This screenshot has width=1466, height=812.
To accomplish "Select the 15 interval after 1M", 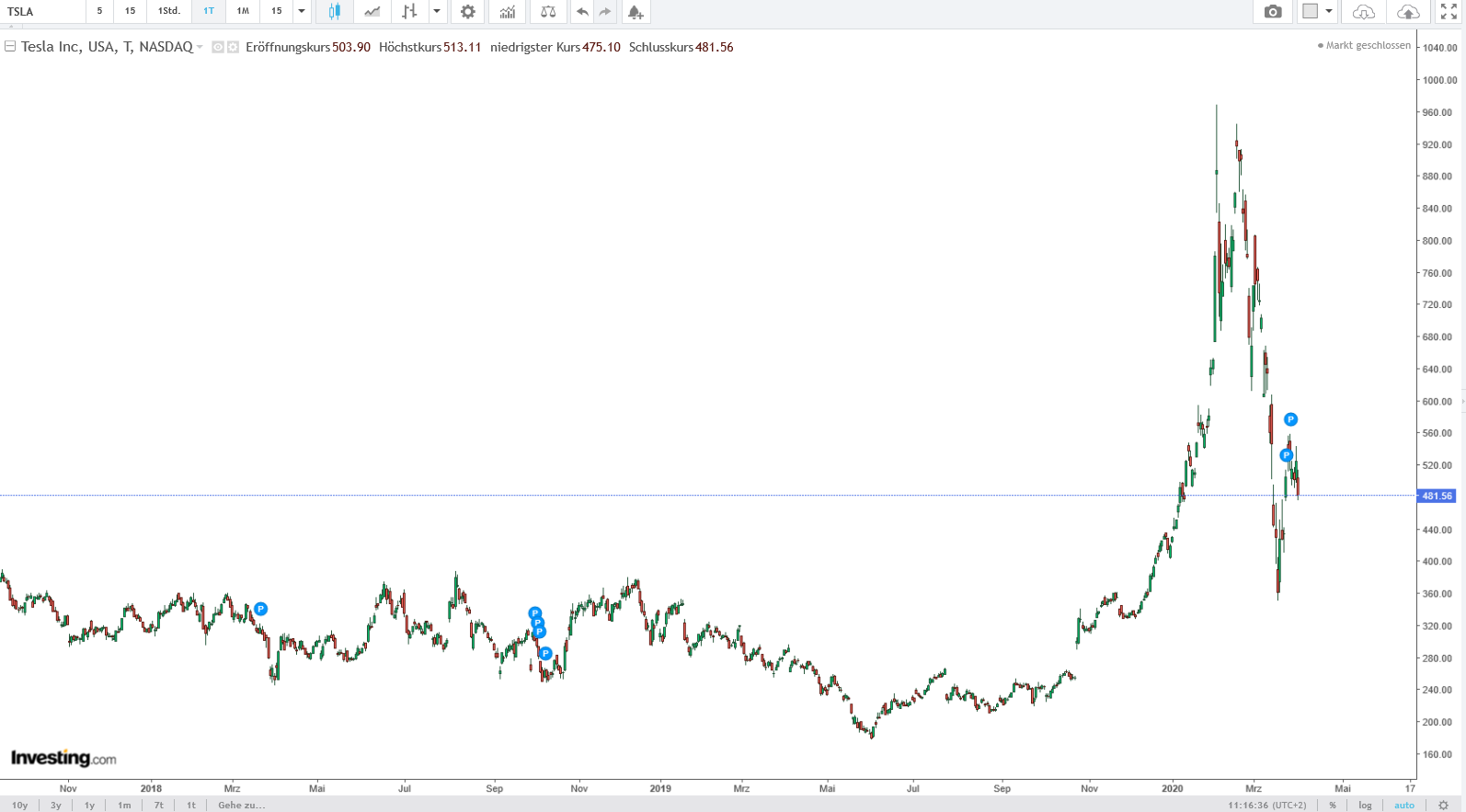I will click(x=277, y=11).
